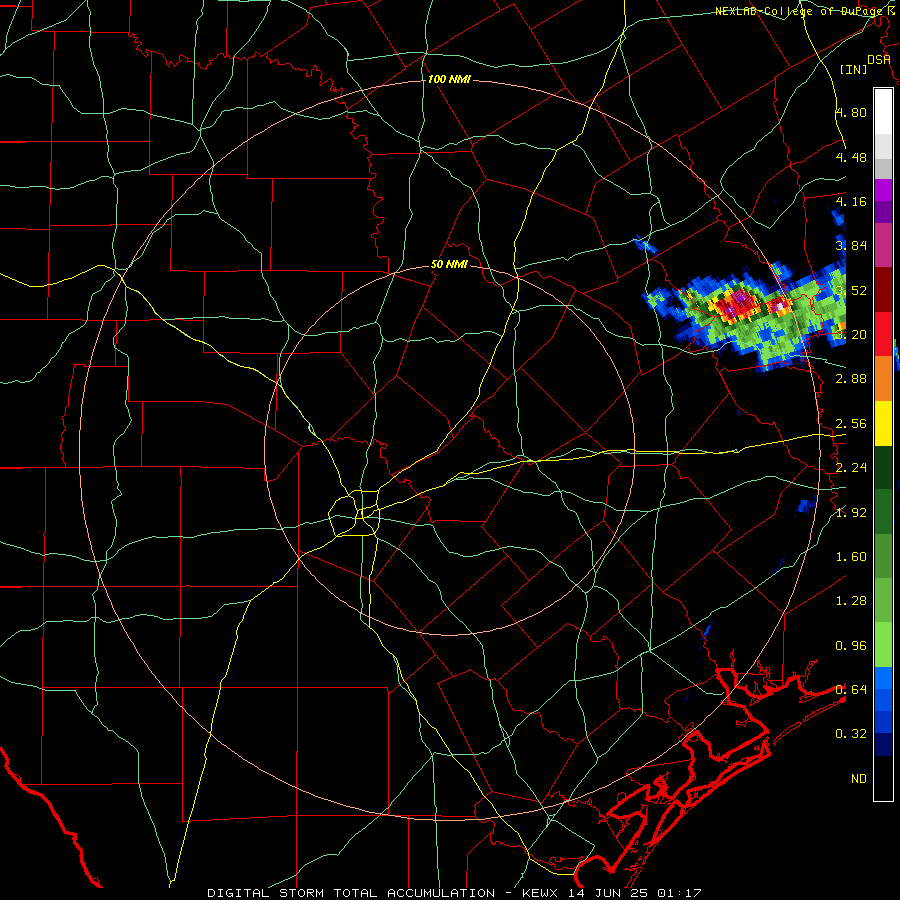Select the 4.48 legend value
Image resolution: width=900 pixels, height=900 pixels.
(851, 157)
